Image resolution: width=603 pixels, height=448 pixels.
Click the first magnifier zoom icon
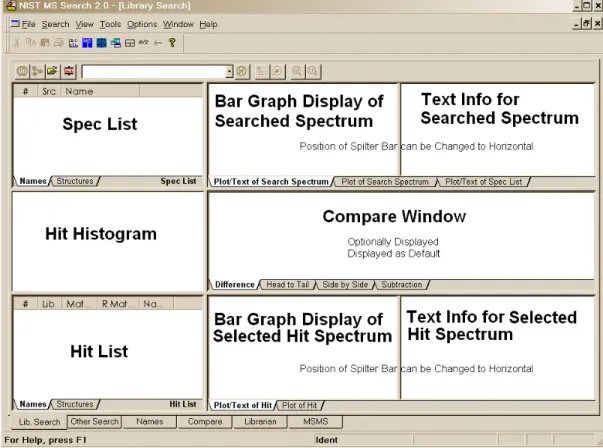297,72
